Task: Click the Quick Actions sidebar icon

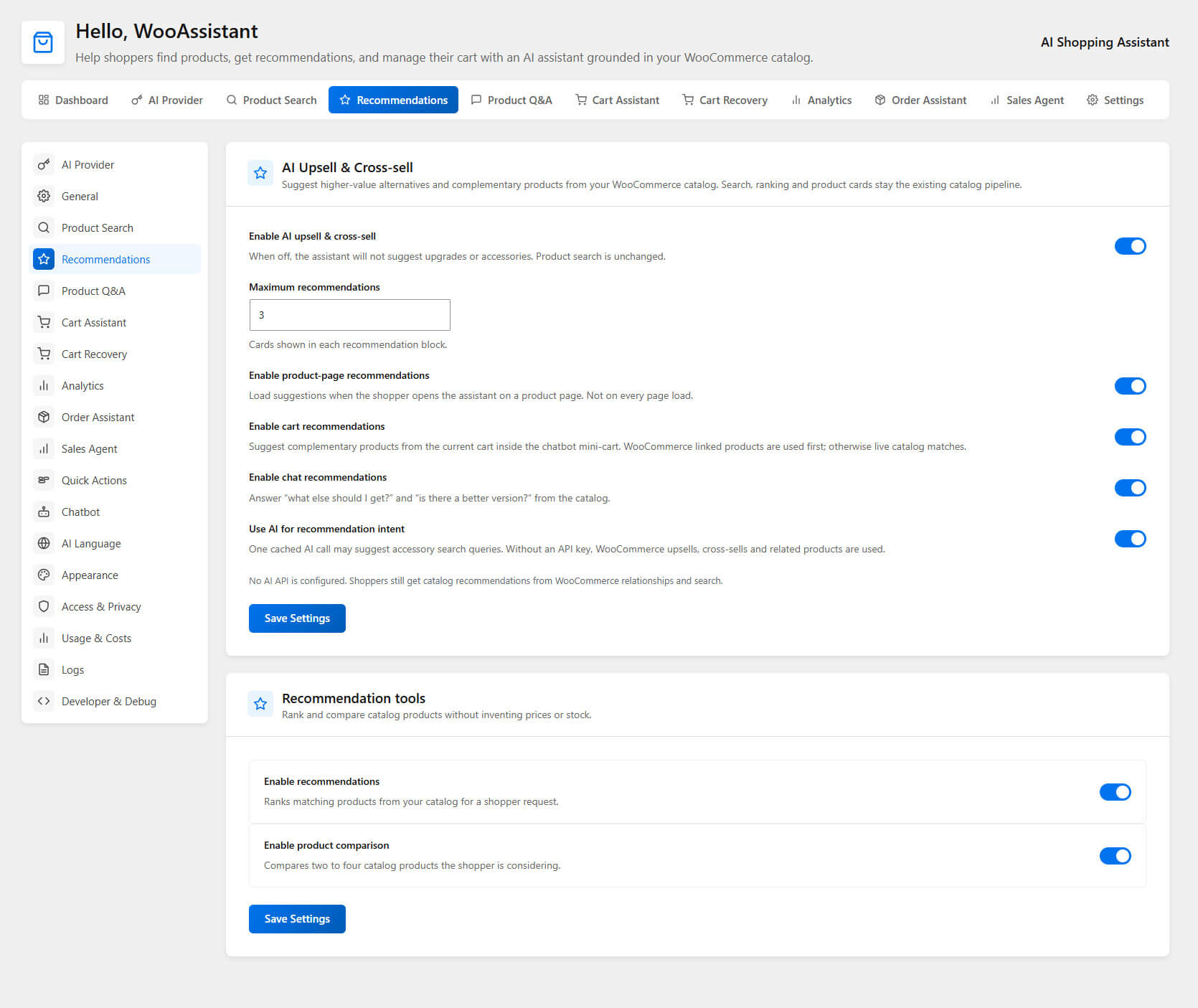Action: tap(44, 480)
